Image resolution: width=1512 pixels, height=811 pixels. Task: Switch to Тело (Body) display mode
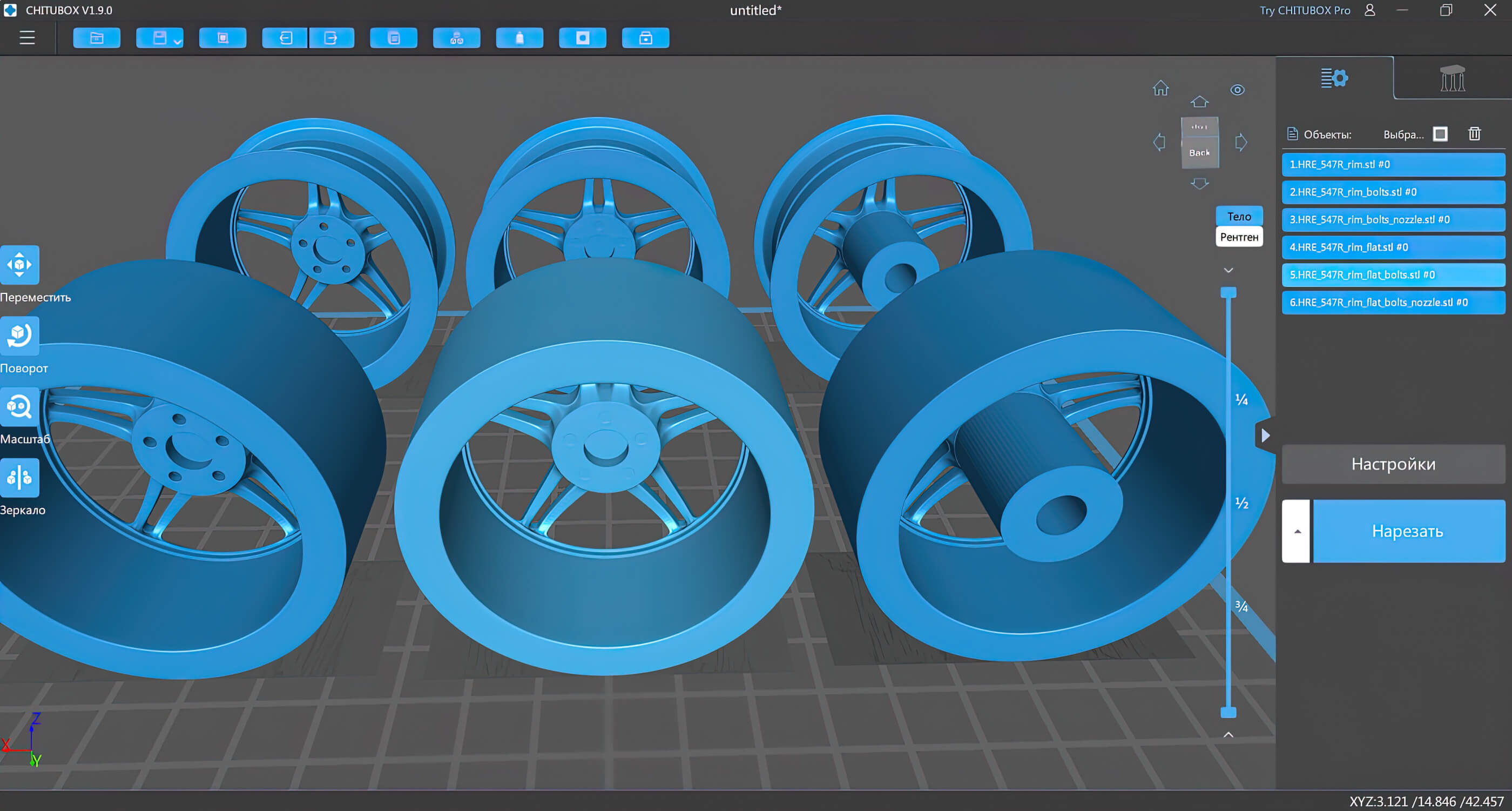click(x=1239, y=216)
